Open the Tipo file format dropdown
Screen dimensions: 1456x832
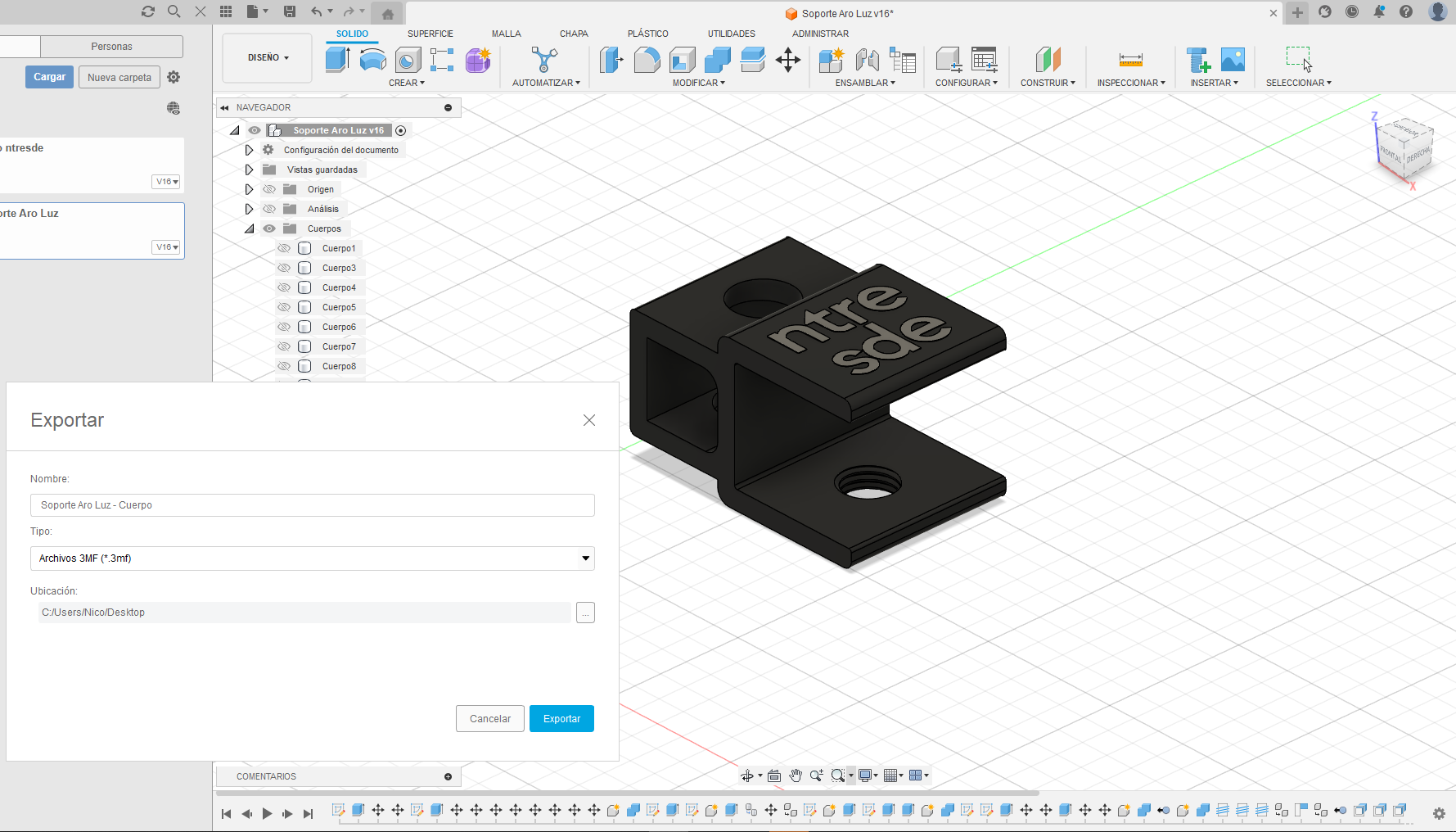point(312,558)
